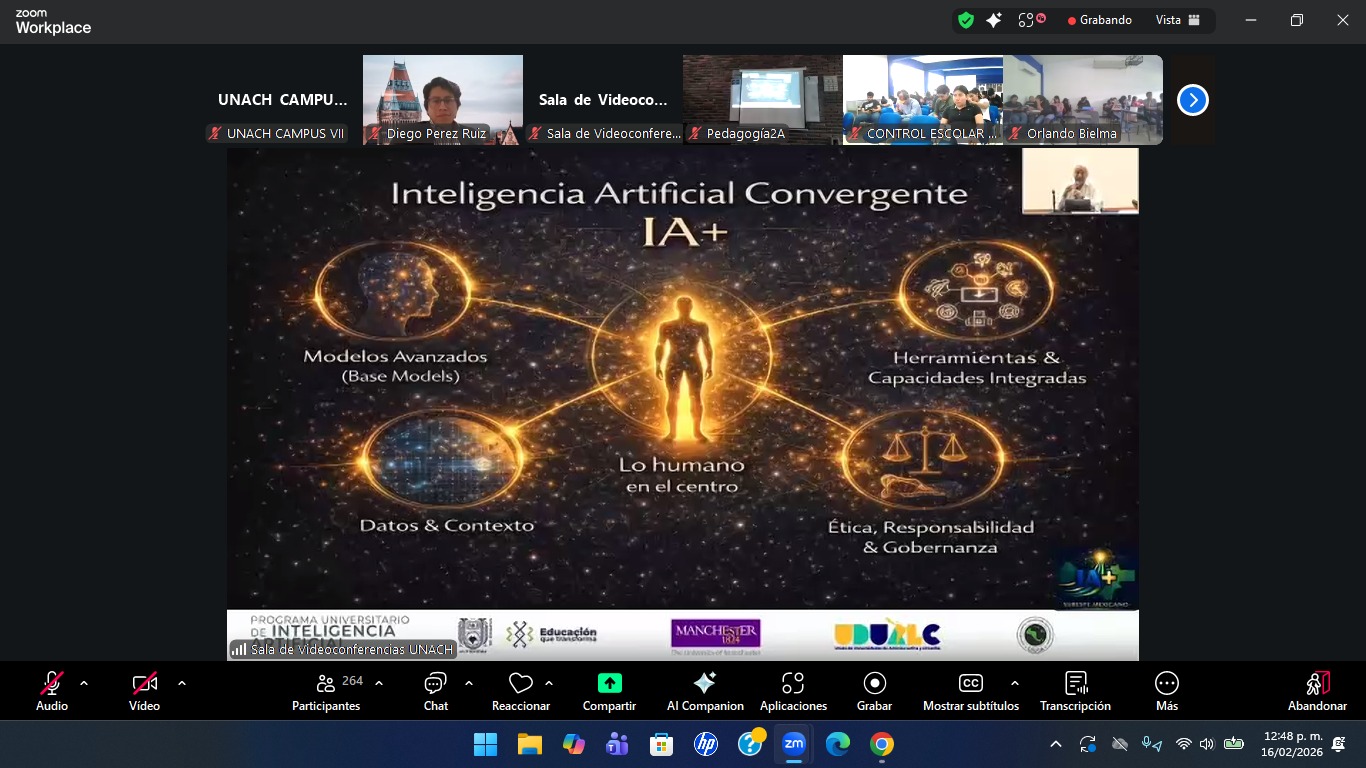Select Diego Perez Ruiz video thumbnail
Screen dimensions: 1366x768
pos(442,99)
